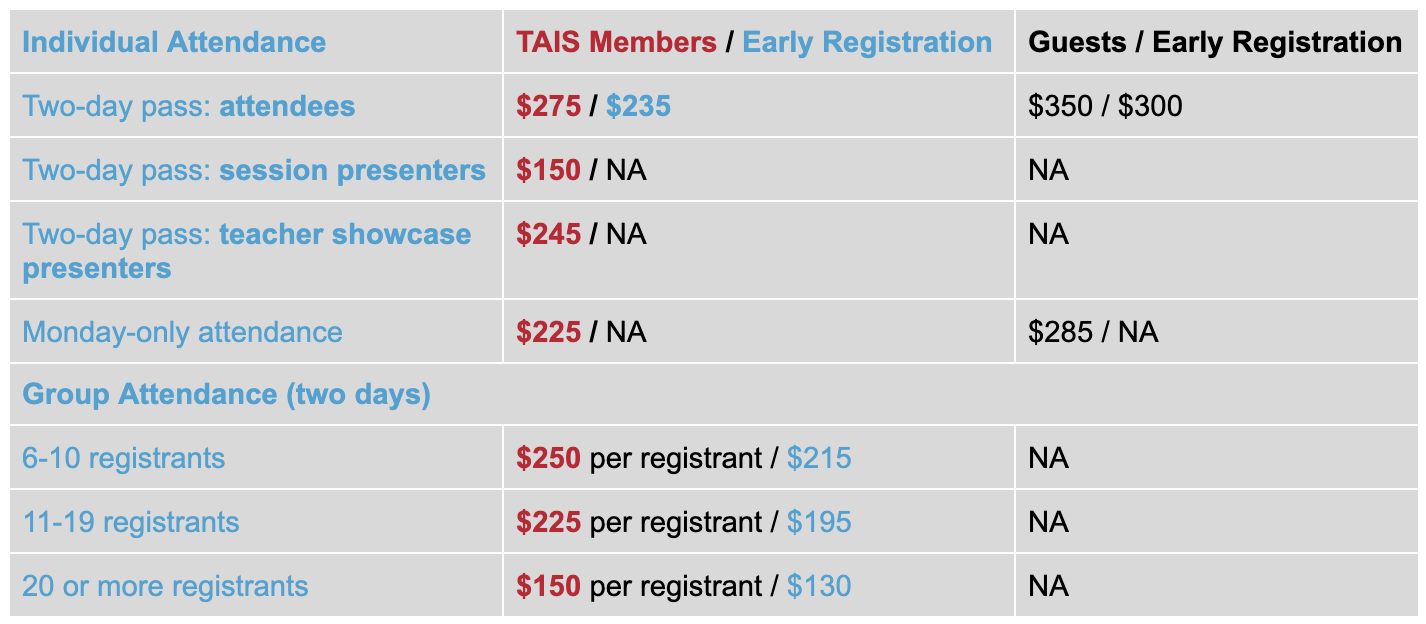1426x624 pixels.
Task: Select the 20 or more registrants label
Action: 165,586
